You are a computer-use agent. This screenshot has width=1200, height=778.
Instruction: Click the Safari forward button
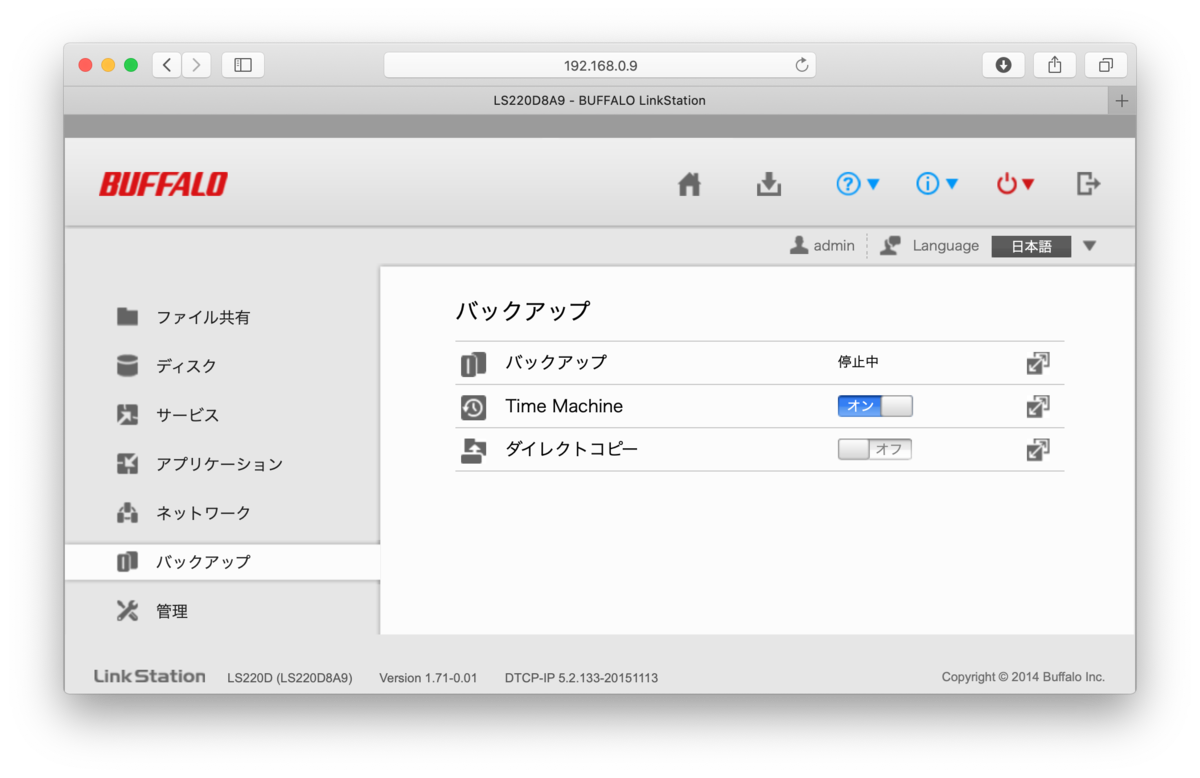click(197, 65)
